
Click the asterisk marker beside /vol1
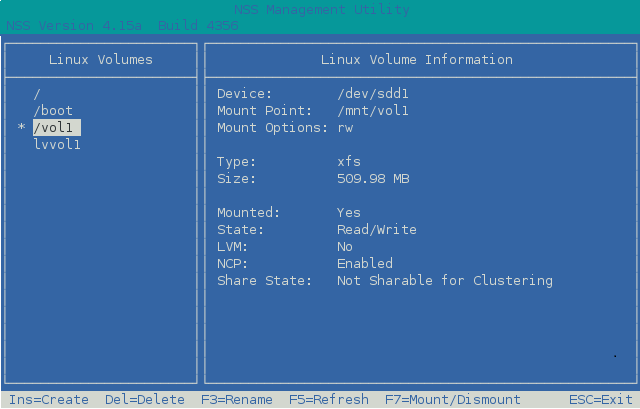[21, 128]
